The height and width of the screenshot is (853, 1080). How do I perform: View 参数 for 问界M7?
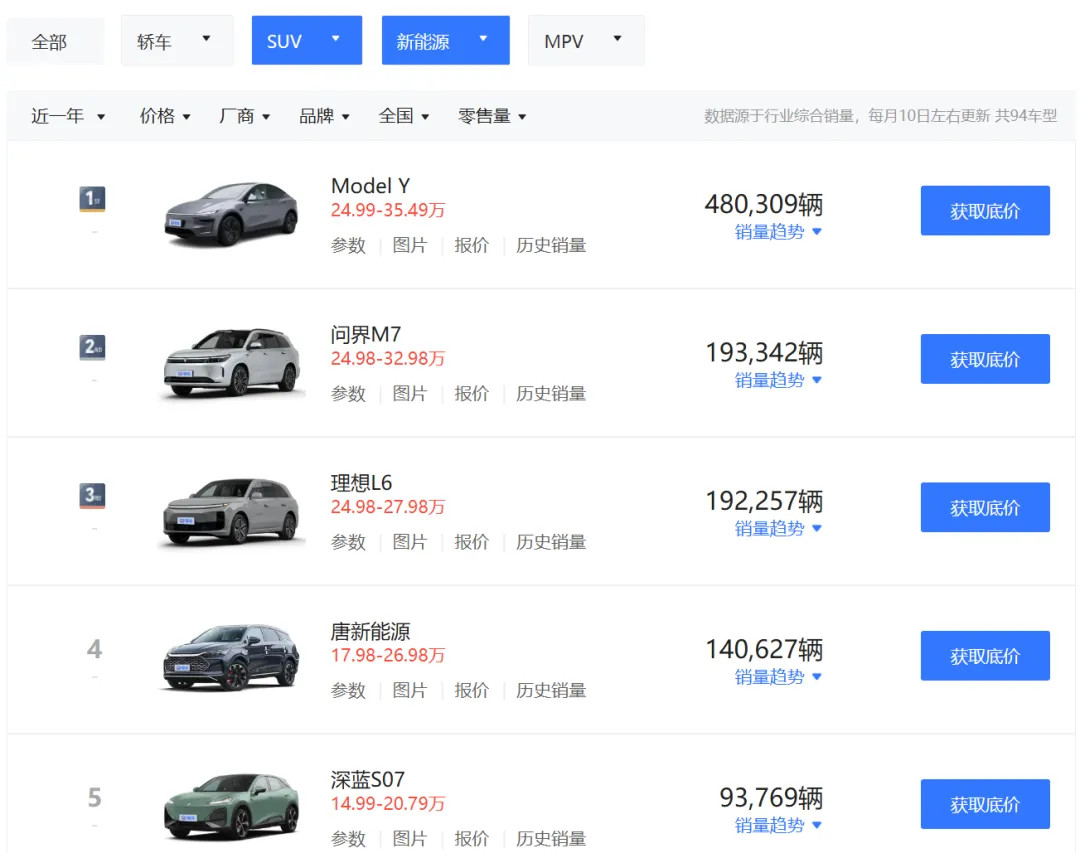click(x=349, y=393)
